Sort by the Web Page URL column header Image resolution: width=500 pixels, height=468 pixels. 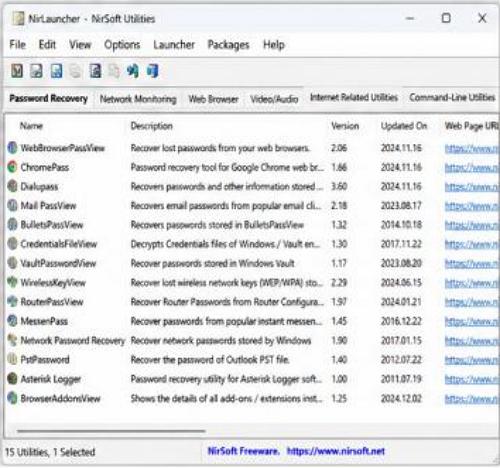click(471, 126)
